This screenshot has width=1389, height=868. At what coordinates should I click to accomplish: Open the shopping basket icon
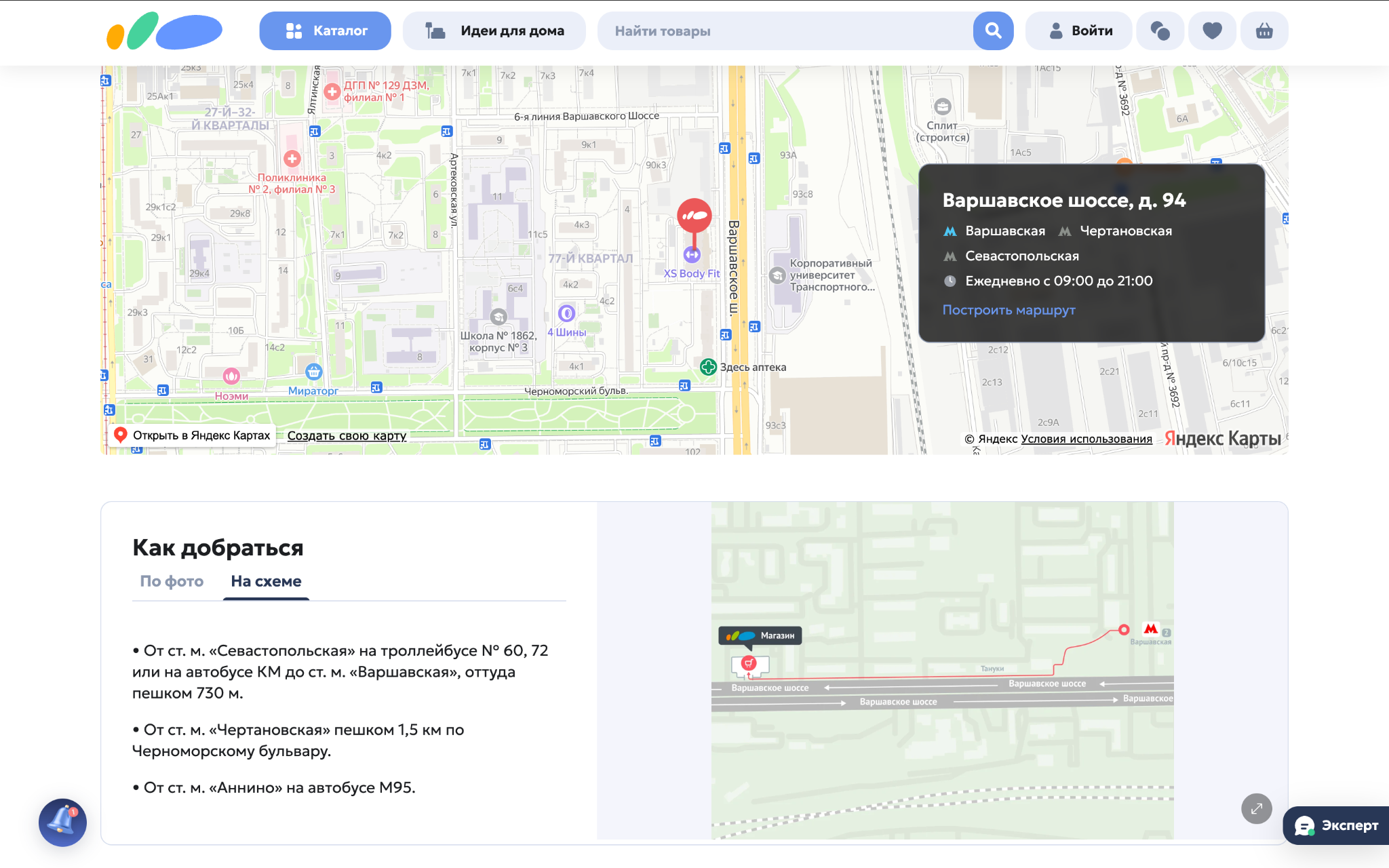pyautogui.click(x=1264, y=31)
